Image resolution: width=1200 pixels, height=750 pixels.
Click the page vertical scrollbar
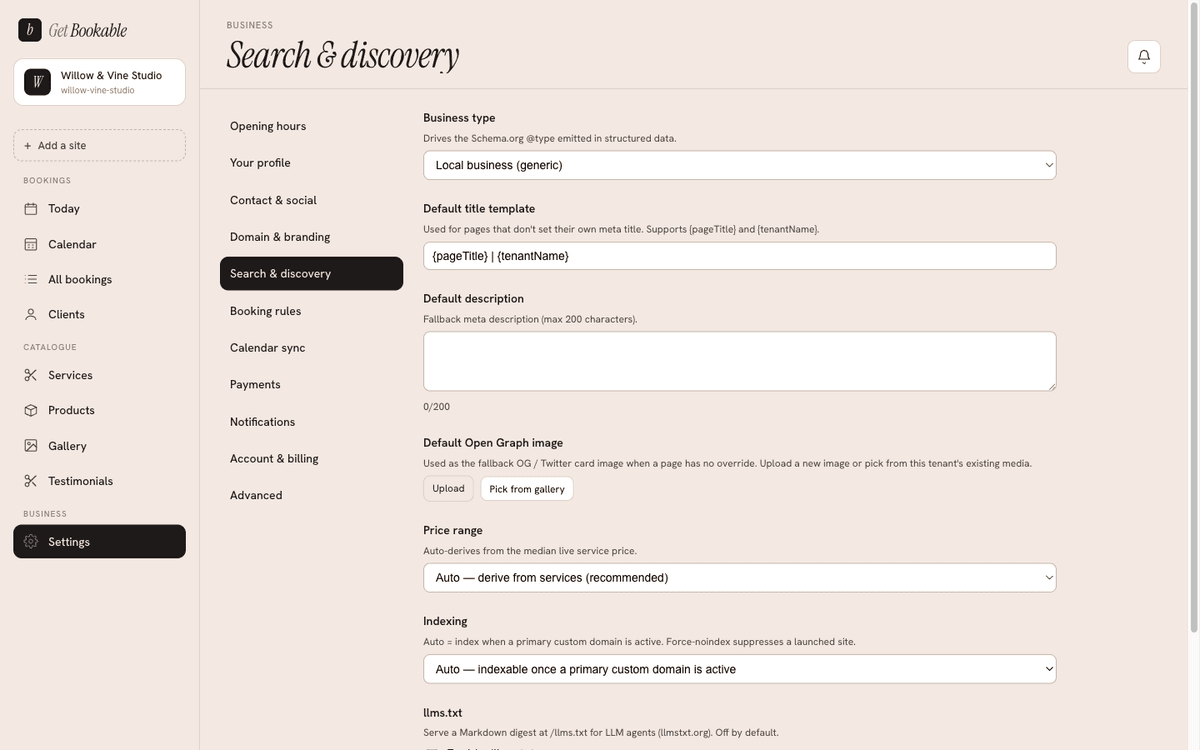[x=1194, y=316]
